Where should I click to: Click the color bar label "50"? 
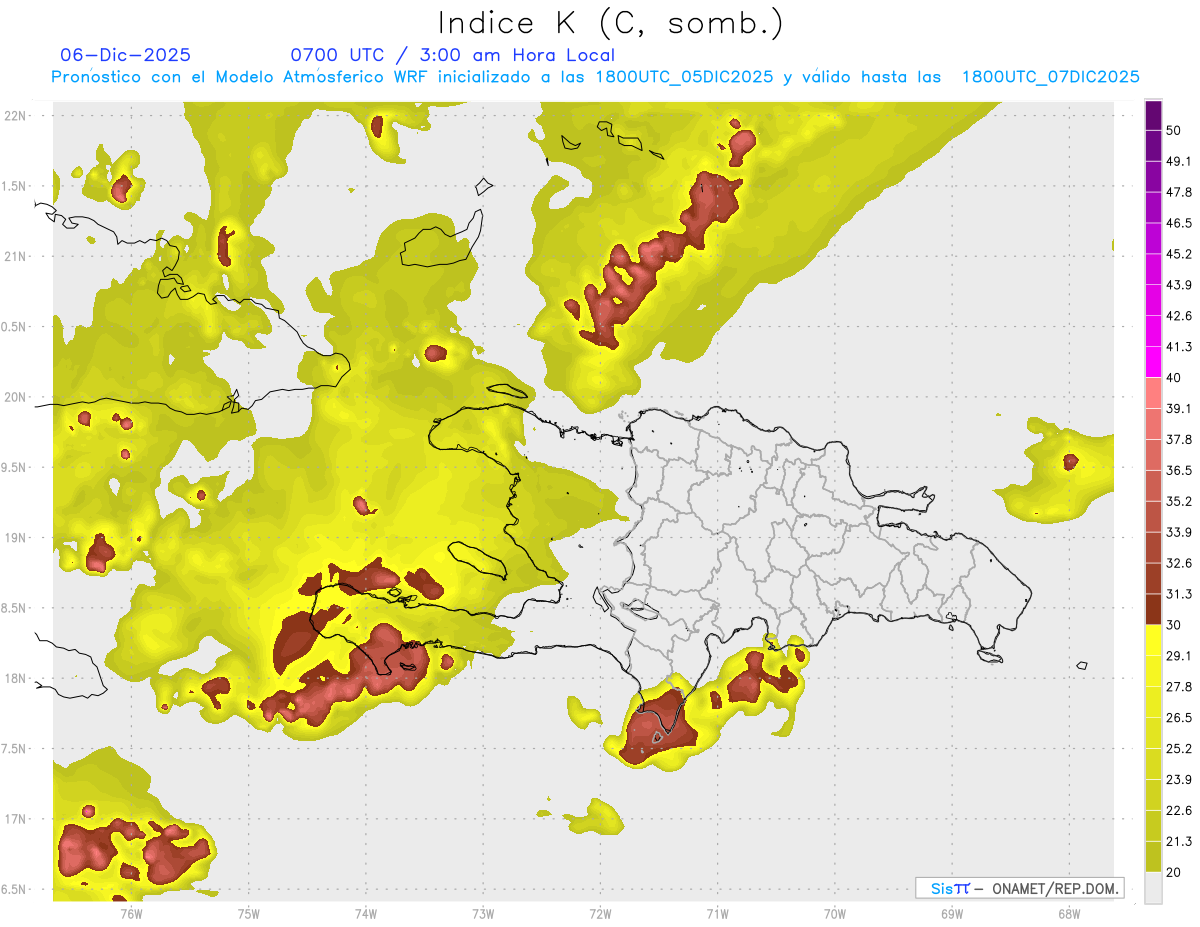pos(1175,131)
